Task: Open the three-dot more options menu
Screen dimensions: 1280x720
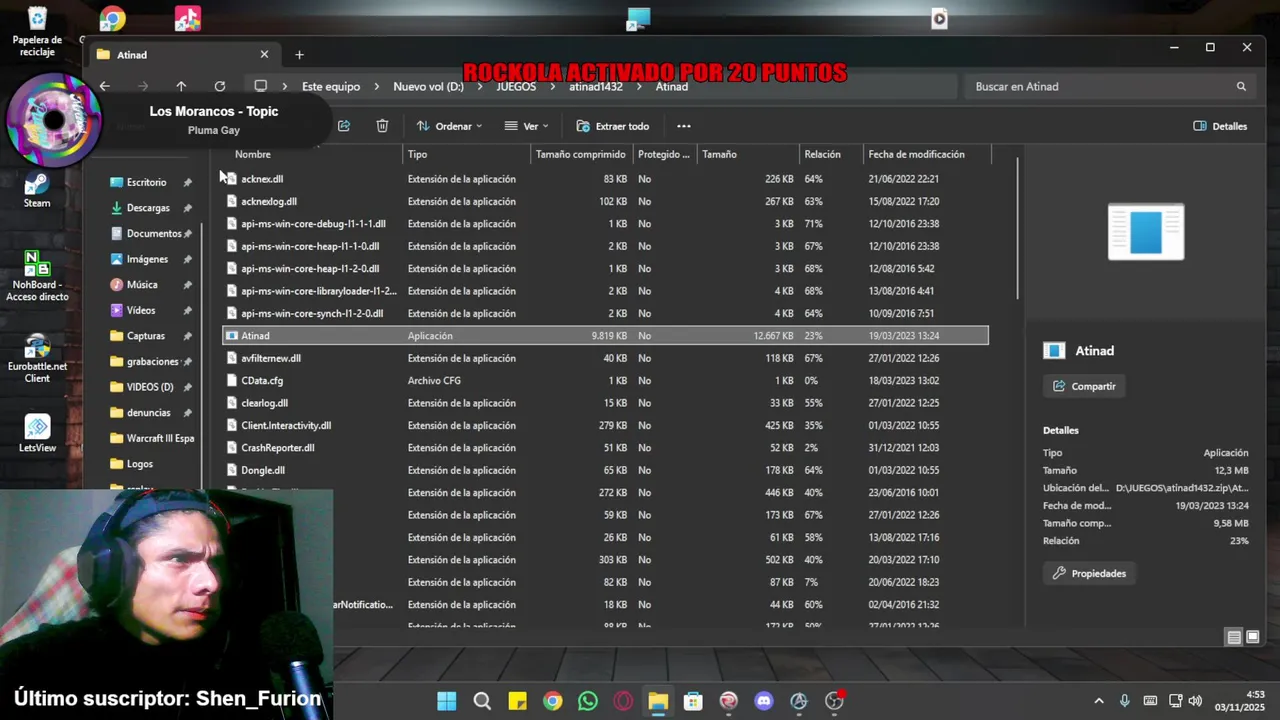Action: 684,126
